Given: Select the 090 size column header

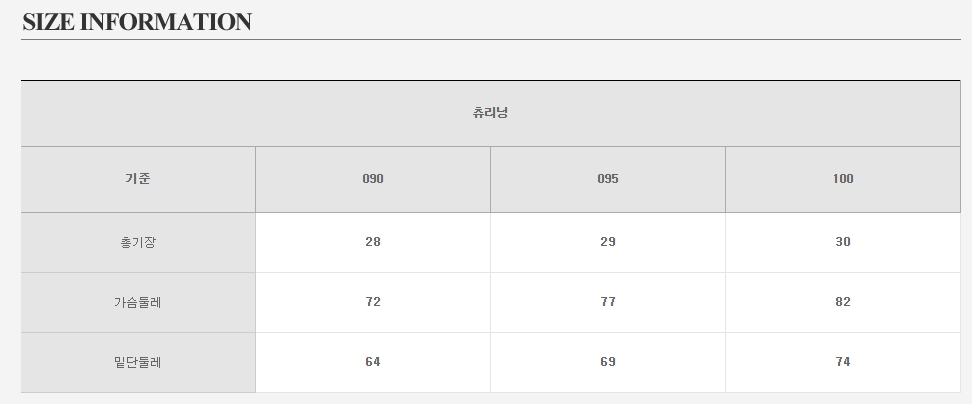Looking at the screenshot, I should point(373,179).
